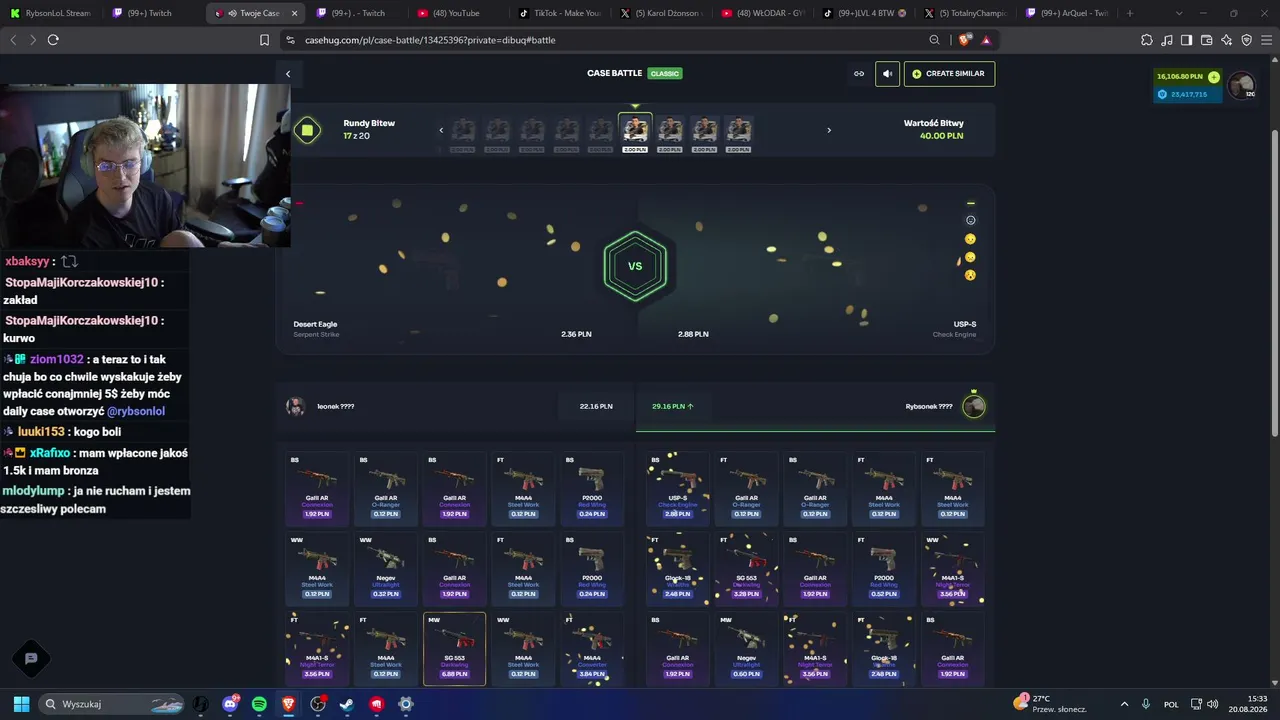Switch to the YouTube (48) tab
The width and height of the screenshot is (1280, 720).
click(x=456, y=13)
